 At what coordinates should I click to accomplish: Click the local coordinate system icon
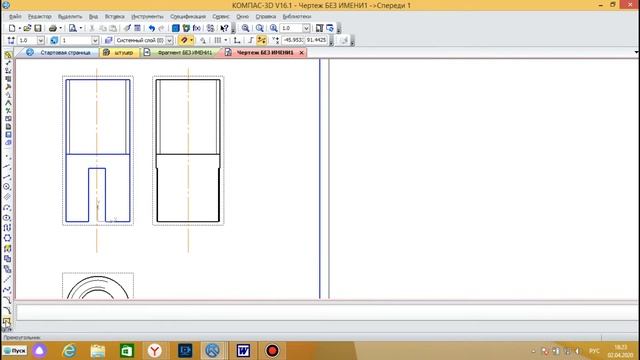[236, 40]
